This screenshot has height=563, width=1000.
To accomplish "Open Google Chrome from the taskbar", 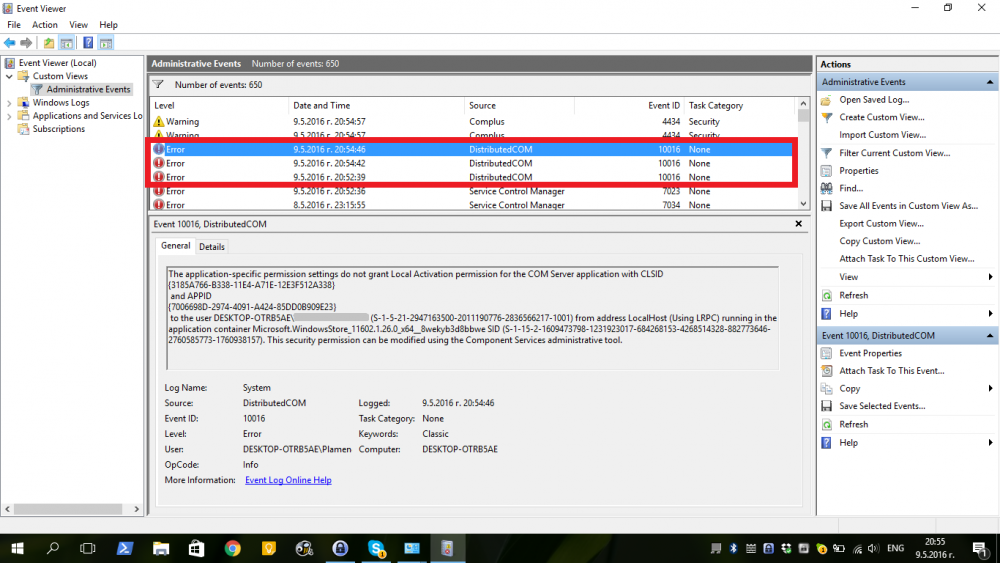I will click(233, 548).
